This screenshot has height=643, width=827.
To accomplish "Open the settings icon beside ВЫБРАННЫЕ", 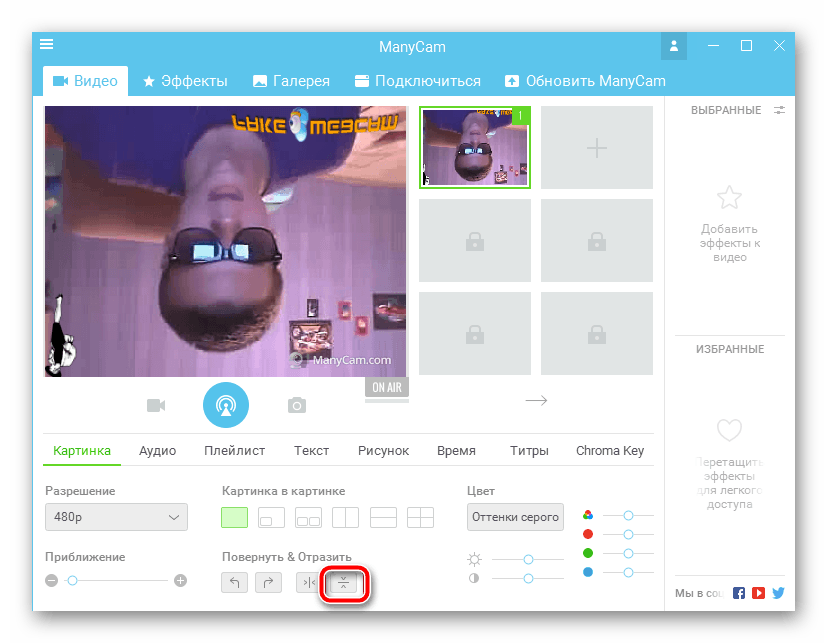I will tap(779, 110).
